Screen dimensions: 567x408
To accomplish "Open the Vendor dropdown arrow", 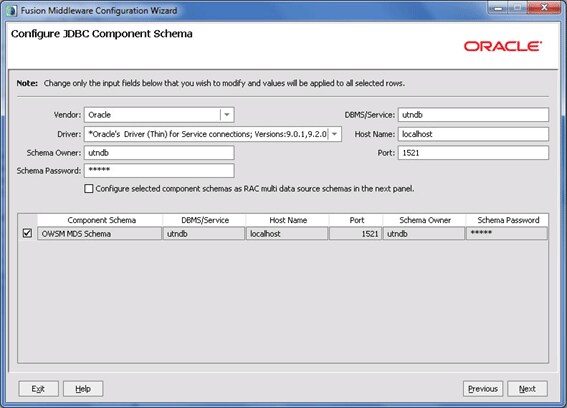I will tap(227, 115).
